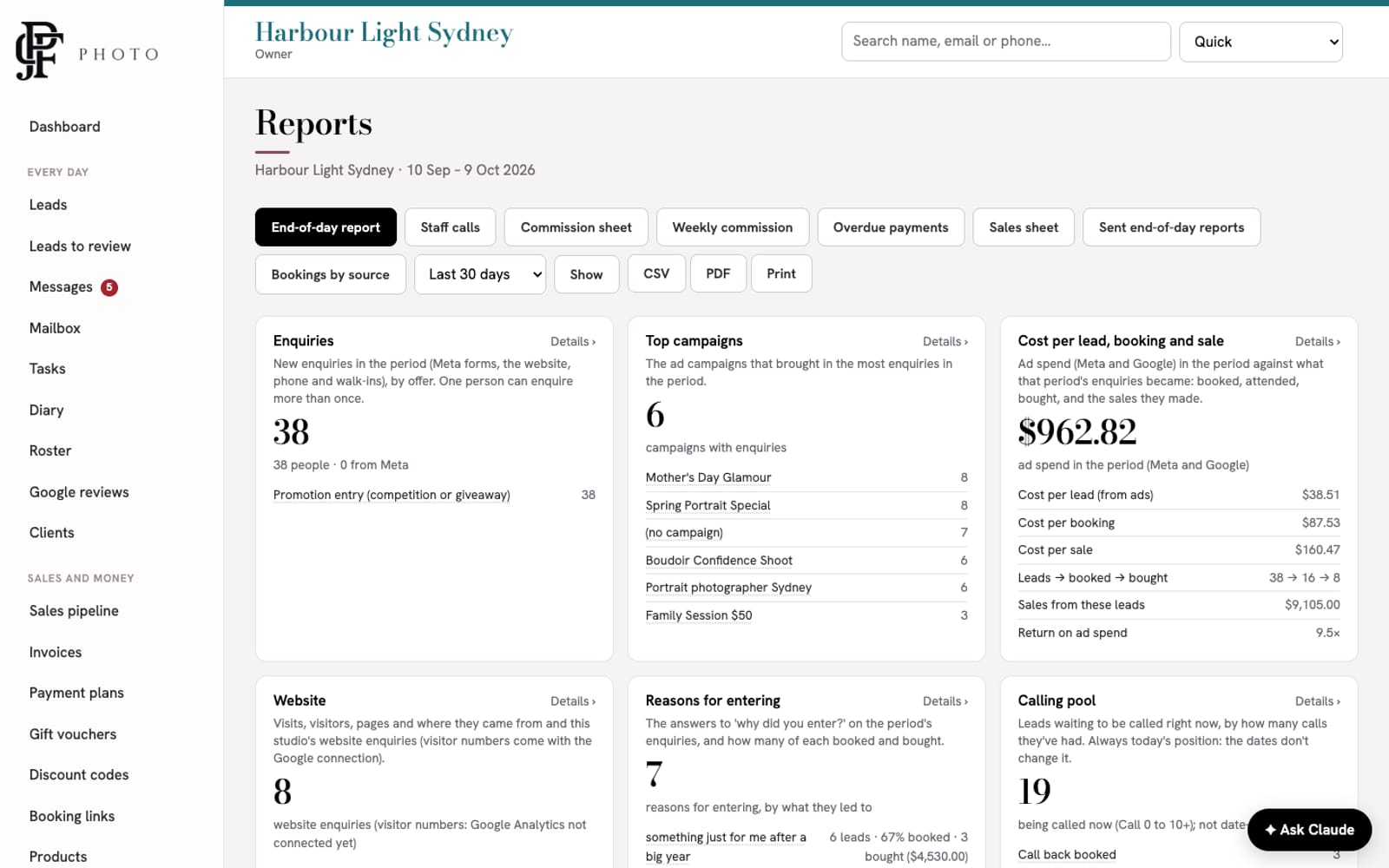Image resolution: width=1389 pixels, height=868 pixels.
Task: Click the Print button
Action: coord(781,273)
